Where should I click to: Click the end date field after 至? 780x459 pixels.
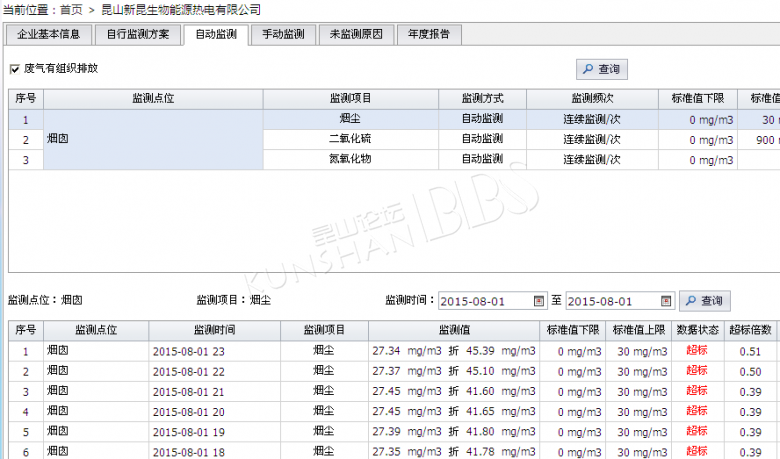coord(613,301)
